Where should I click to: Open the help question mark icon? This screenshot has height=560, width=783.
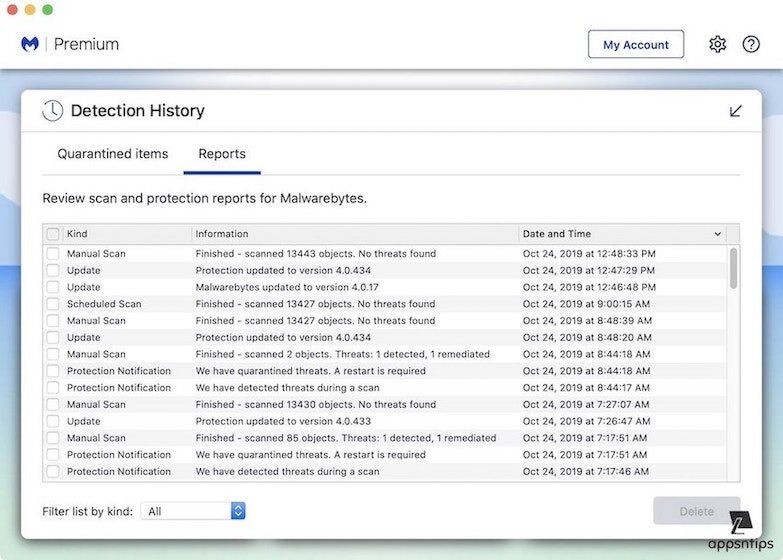751,44
